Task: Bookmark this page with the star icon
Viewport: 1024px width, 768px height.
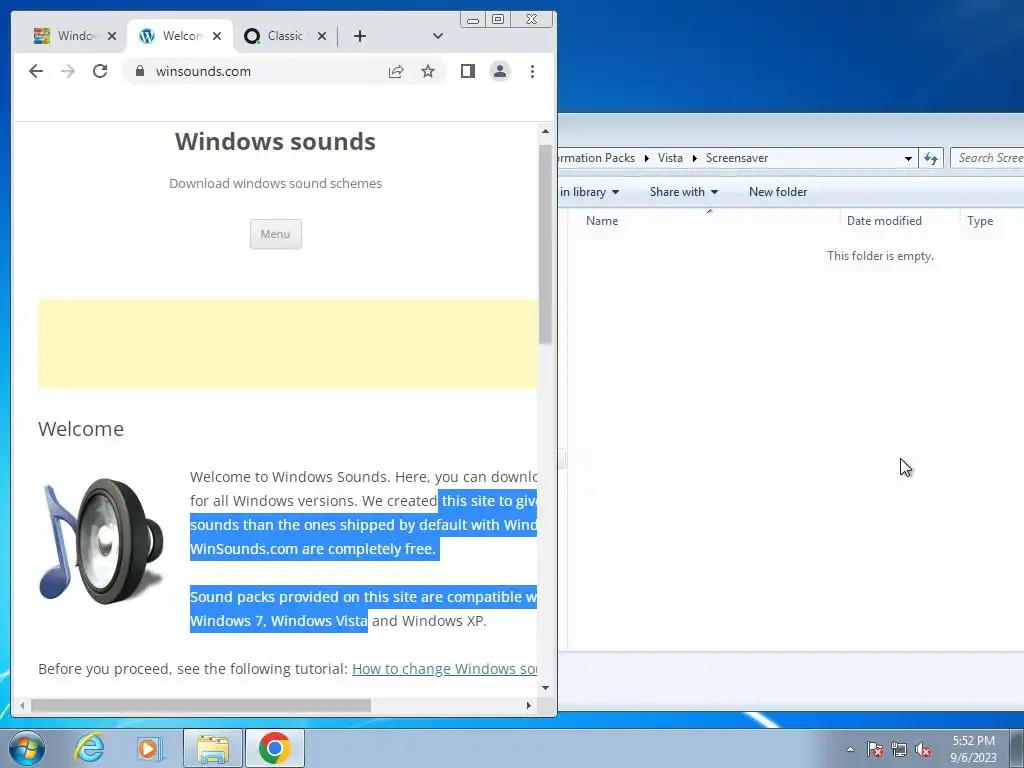Action: (428, 71)
